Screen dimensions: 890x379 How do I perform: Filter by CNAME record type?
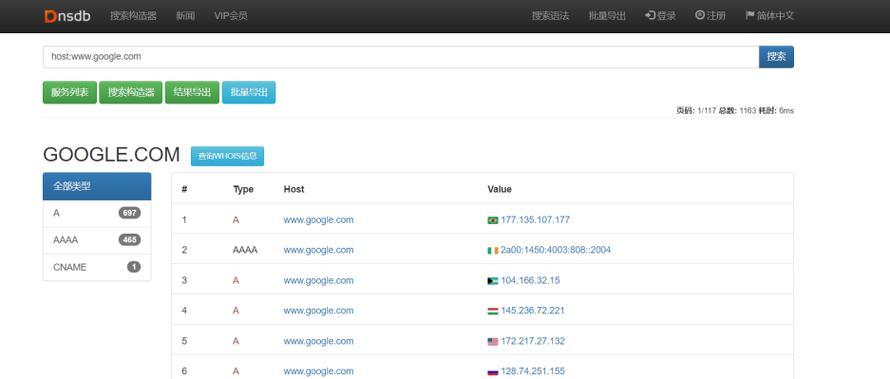click(97, 267)
